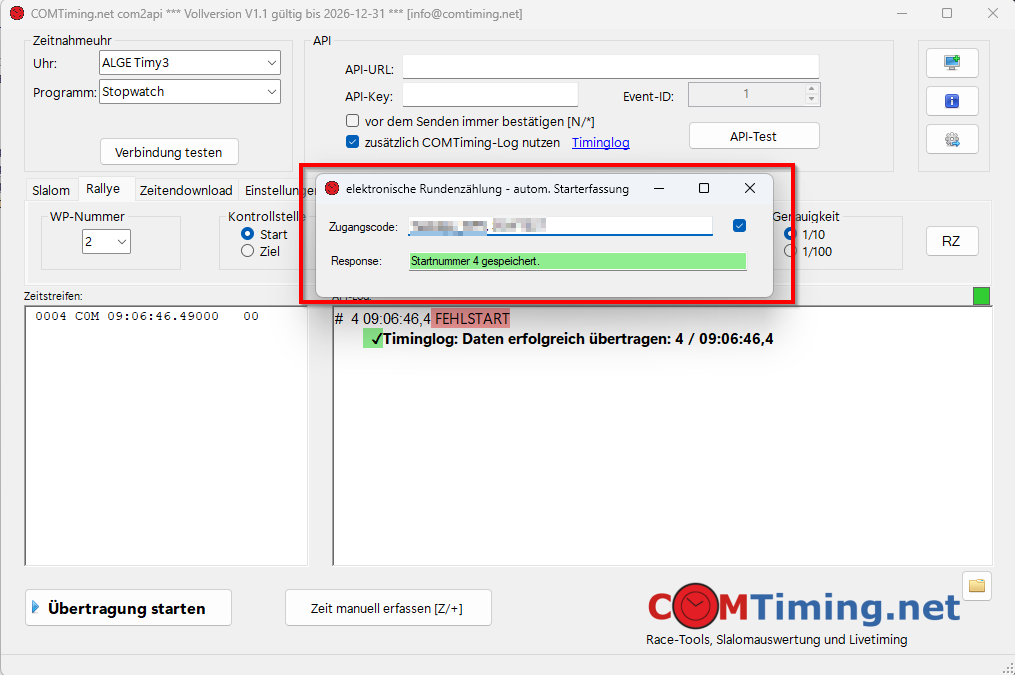Select the Ziel radio button

(248, 252)
